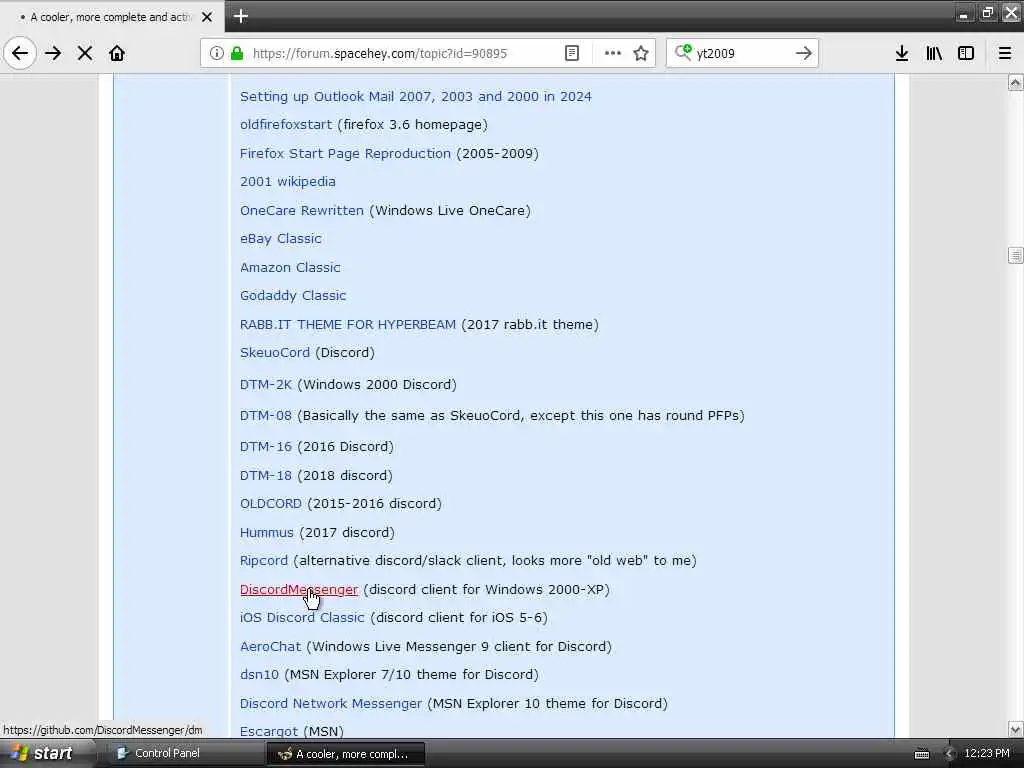The width and height of the screenshot is (1024, 768).
Task: Open the Windows start button
Action: point(42,753)
